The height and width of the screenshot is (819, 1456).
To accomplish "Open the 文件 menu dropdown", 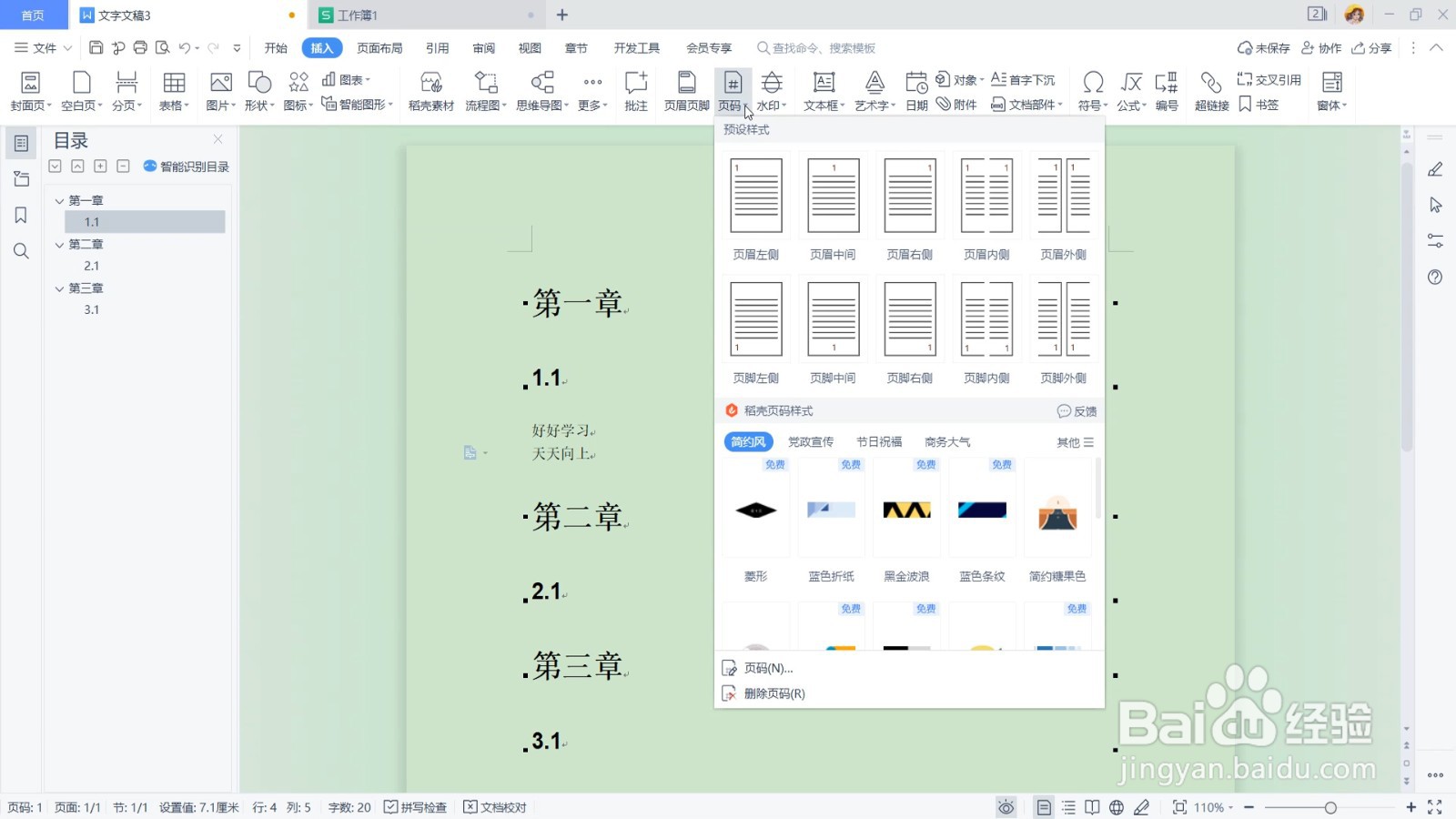I will (43, 48).
